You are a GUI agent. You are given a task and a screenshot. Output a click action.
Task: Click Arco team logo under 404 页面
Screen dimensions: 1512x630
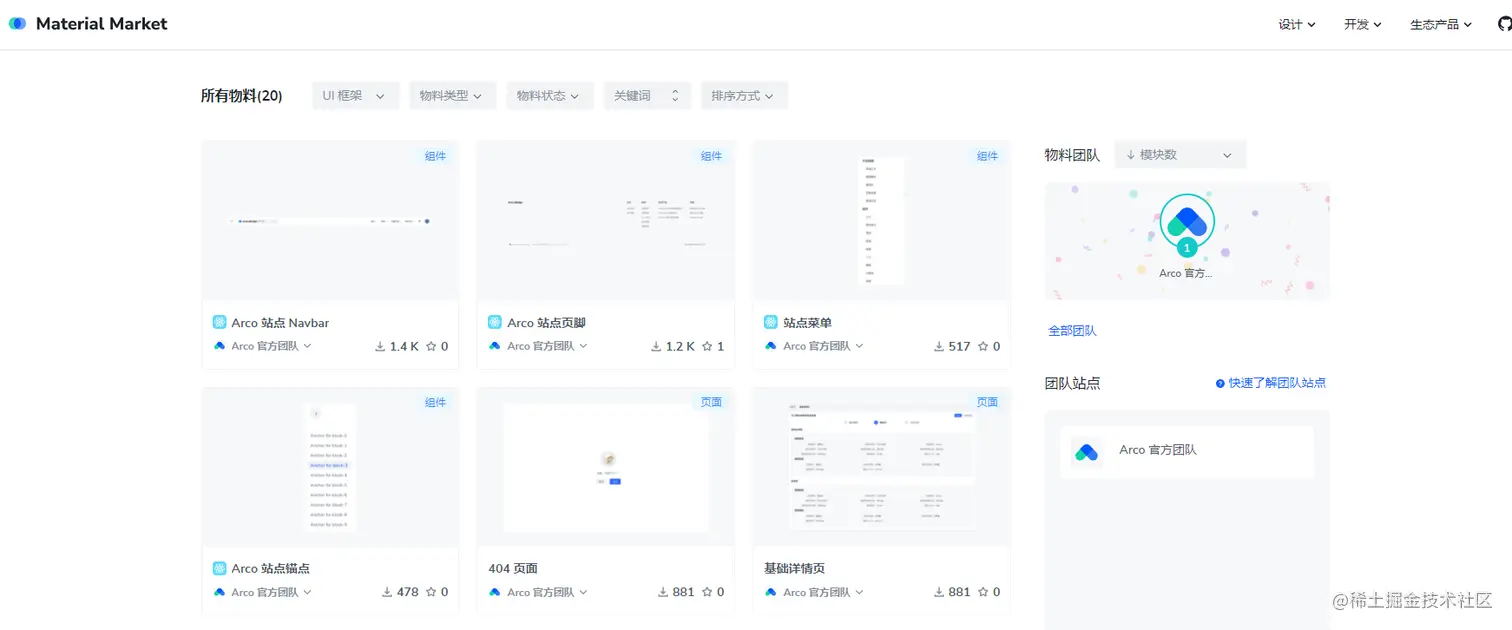[x=495, y=592]
